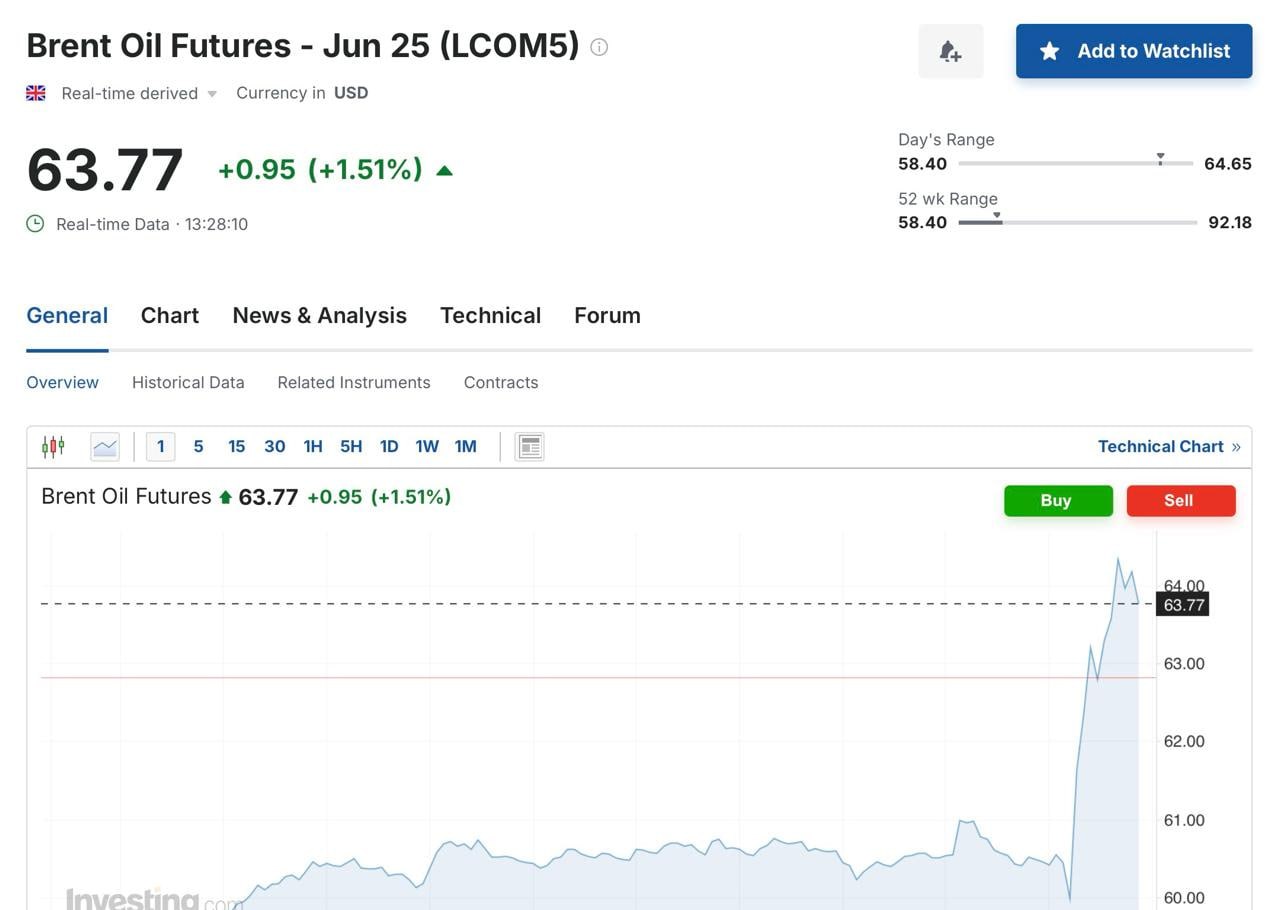
Task: Click the UK flag icon
Action: (36, 93)
